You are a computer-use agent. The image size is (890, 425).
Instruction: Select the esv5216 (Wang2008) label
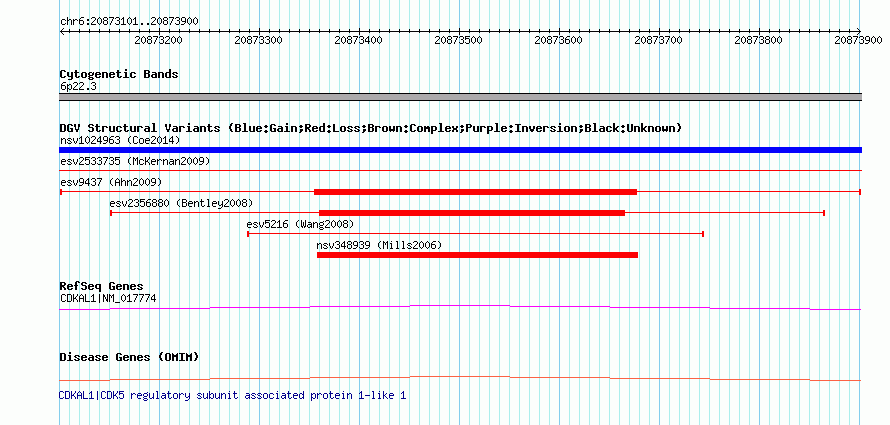pos(300,224)
